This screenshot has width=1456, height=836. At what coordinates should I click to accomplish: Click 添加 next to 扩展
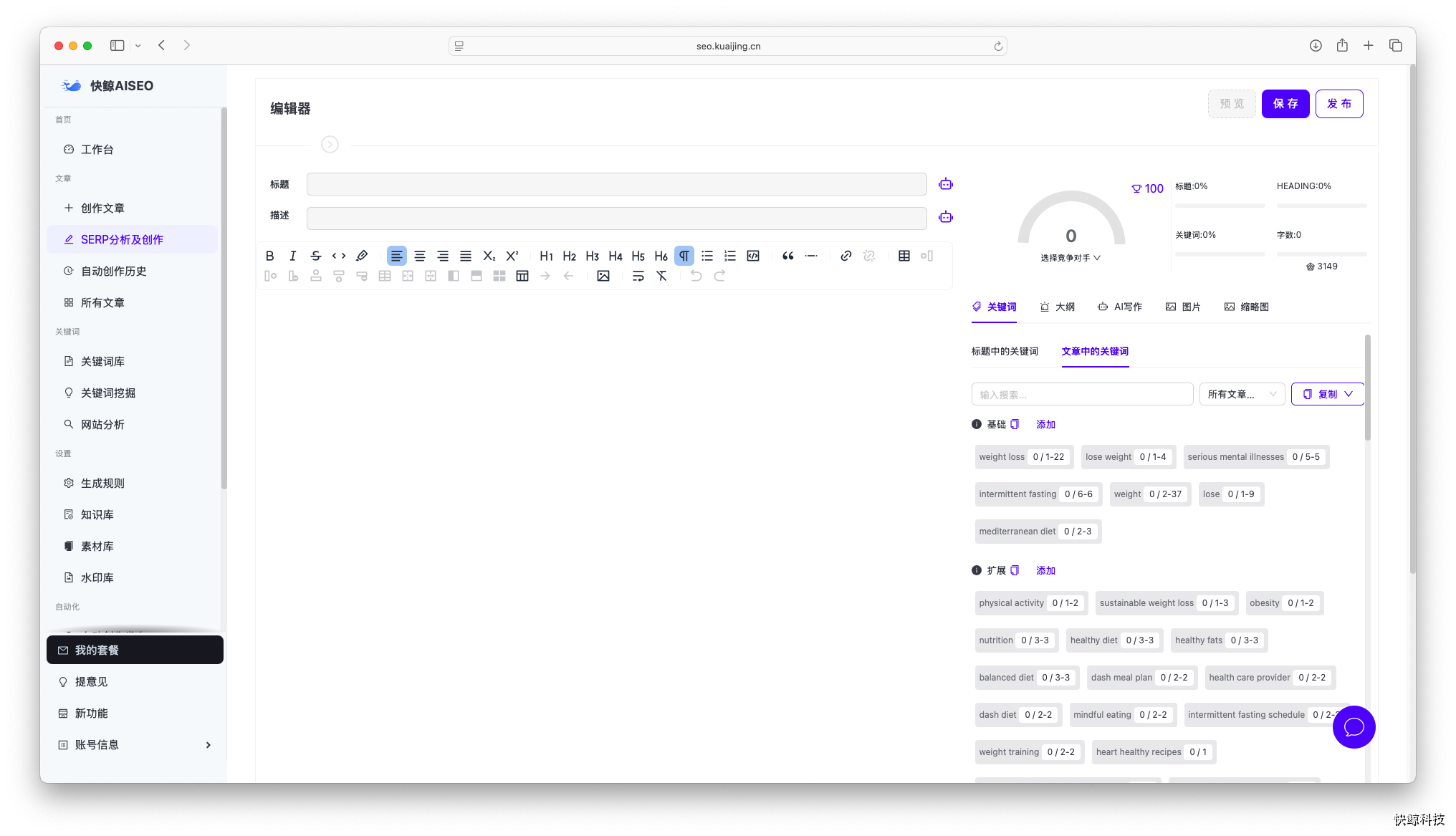coord(1045,570)
